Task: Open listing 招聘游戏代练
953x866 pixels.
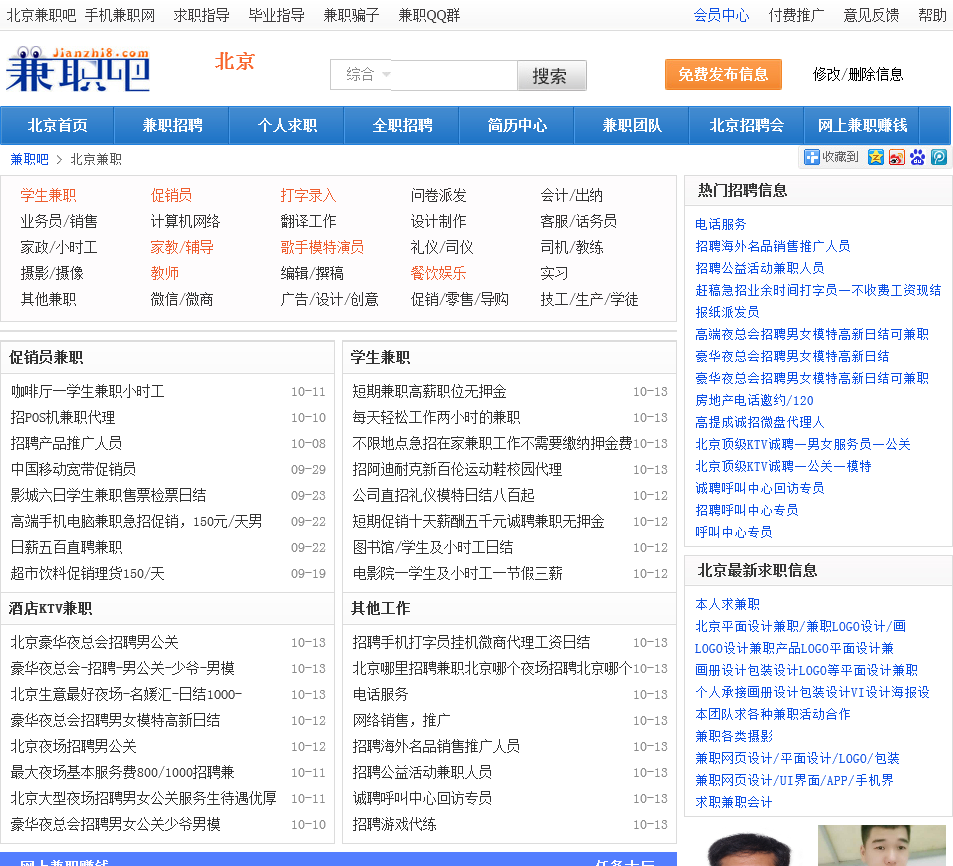Action: click(x=394, y=824)
